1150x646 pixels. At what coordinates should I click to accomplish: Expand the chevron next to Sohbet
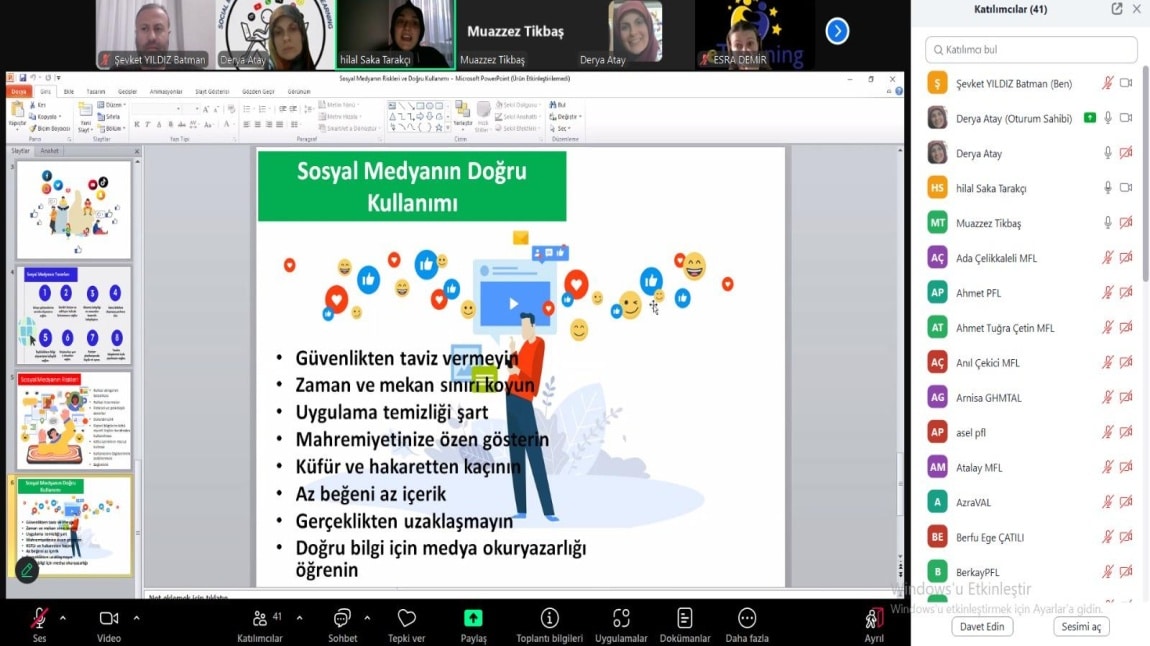367,617
